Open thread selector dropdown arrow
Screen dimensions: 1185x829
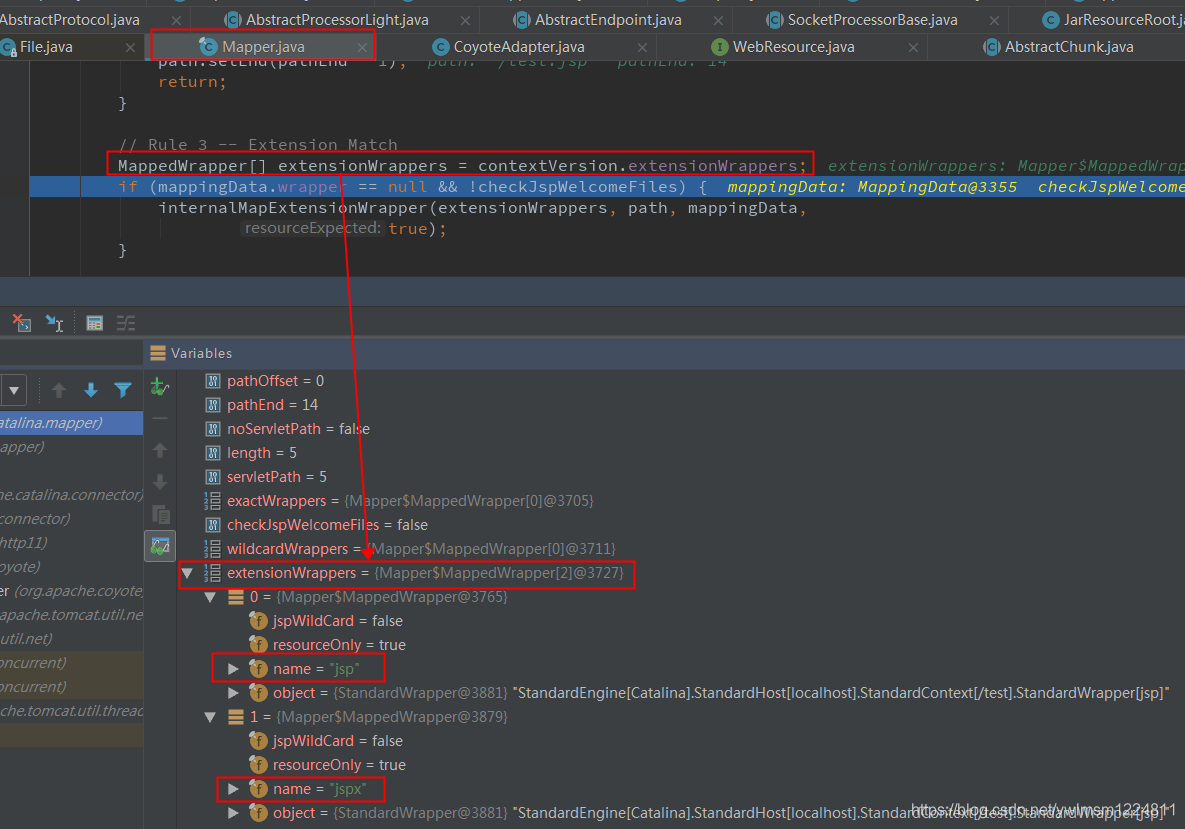click(x=14, y=391)
